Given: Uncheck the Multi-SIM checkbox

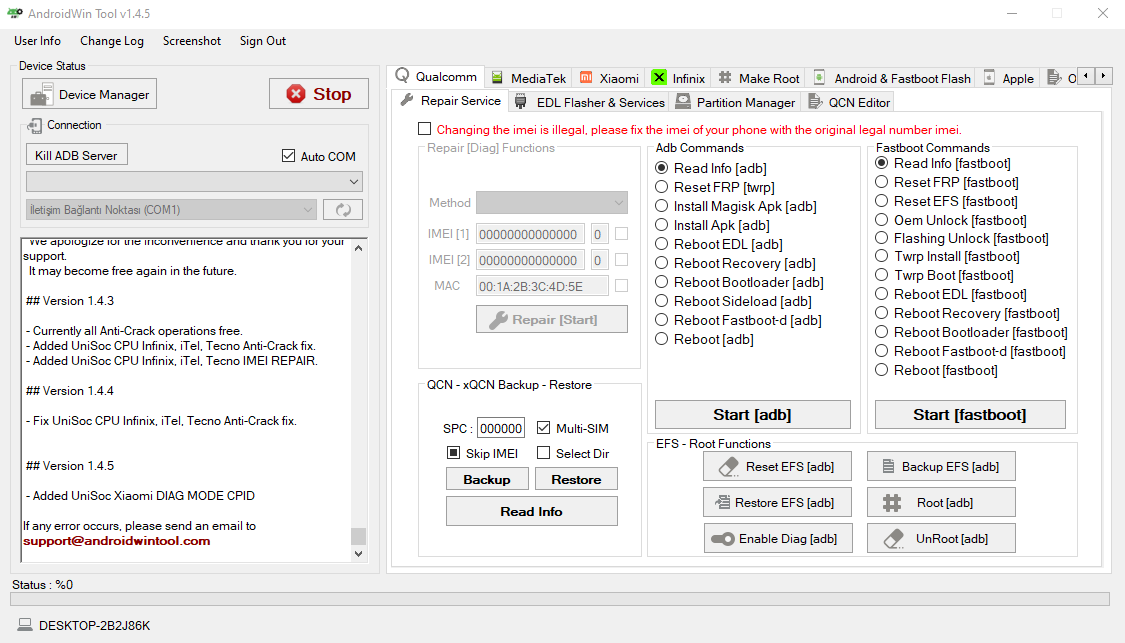Looking at the screenshot, I should coord(544,428).
